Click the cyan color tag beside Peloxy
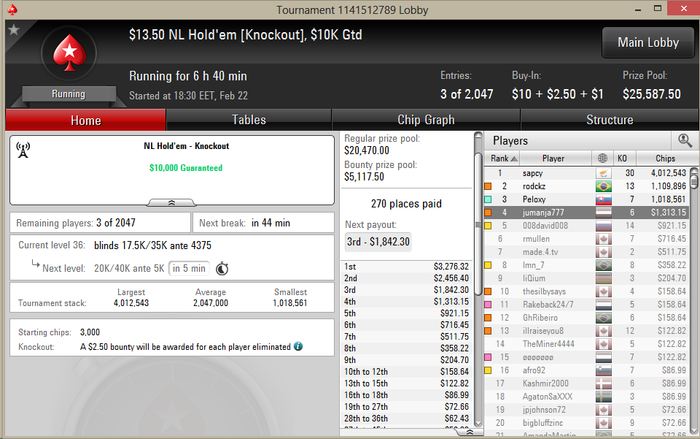Screen dimensions: 700x439 pos(488,199)
